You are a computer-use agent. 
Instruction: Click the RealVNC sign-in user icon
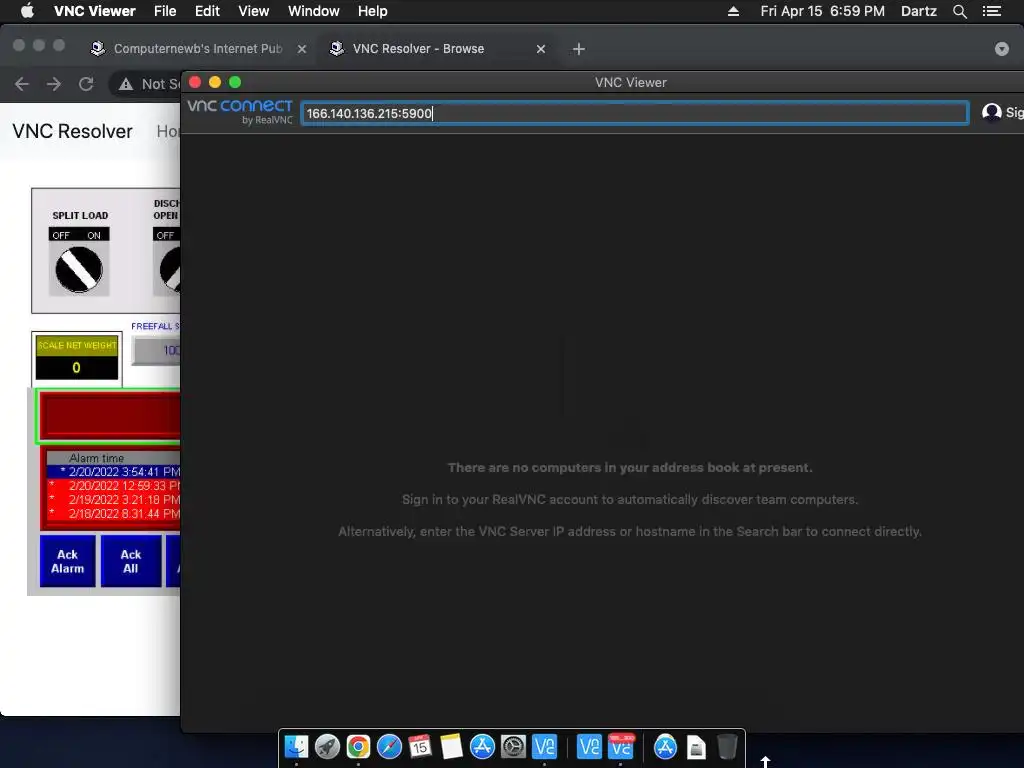coord(991,112)
